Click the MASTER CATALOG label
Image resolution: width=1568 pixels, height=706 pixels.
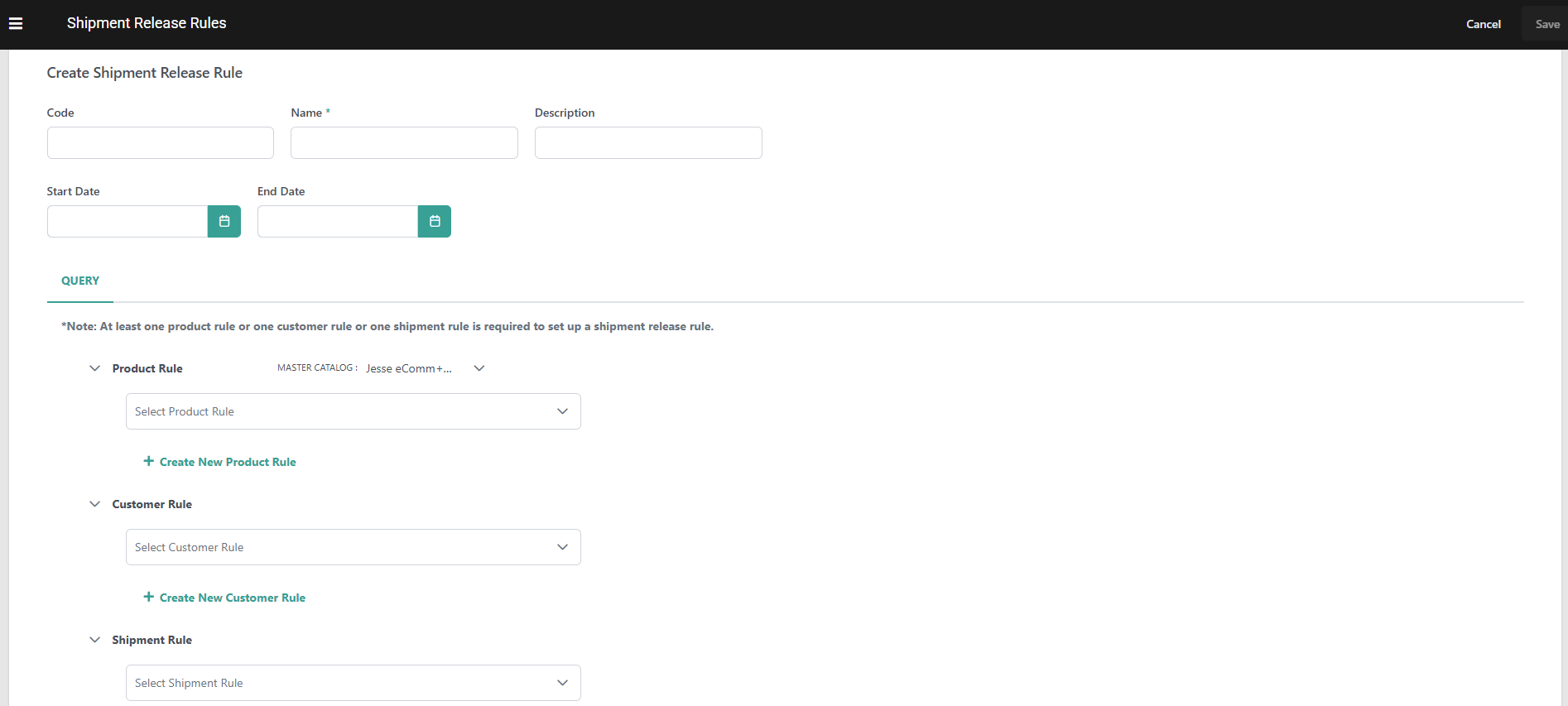coord(317,367)
